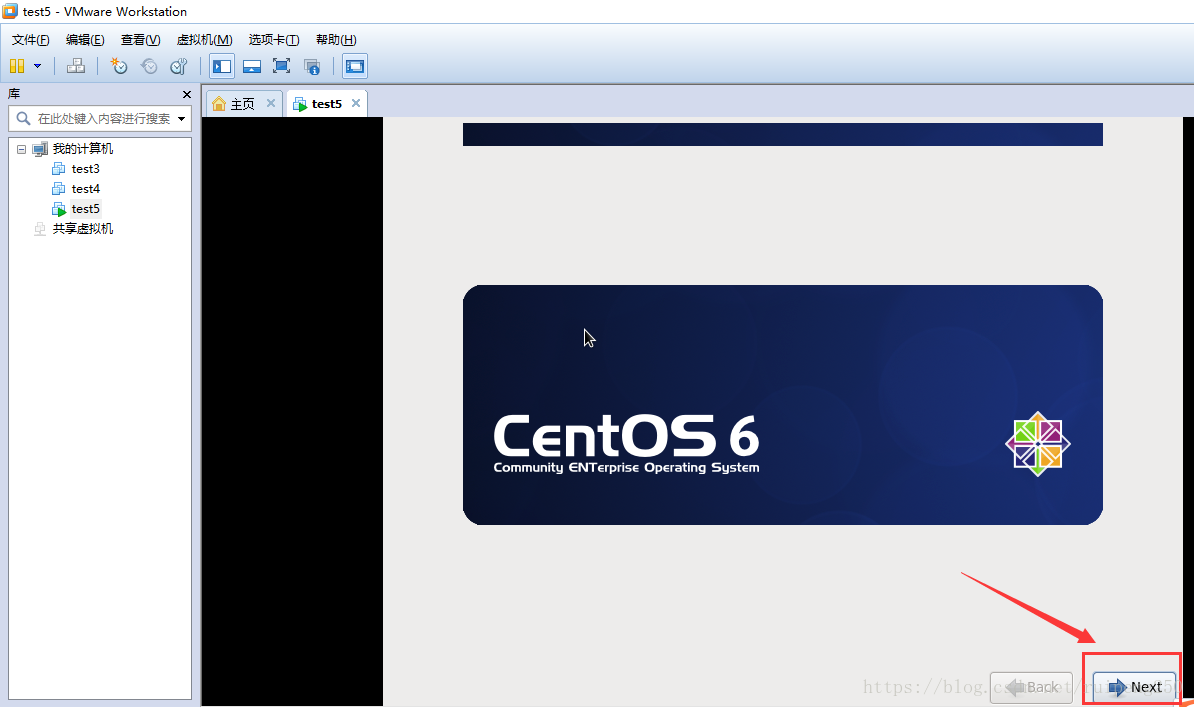Viewport: 1194px width, 707px height.
Task: Click the library search input field
Action: (x=99, y=119)
